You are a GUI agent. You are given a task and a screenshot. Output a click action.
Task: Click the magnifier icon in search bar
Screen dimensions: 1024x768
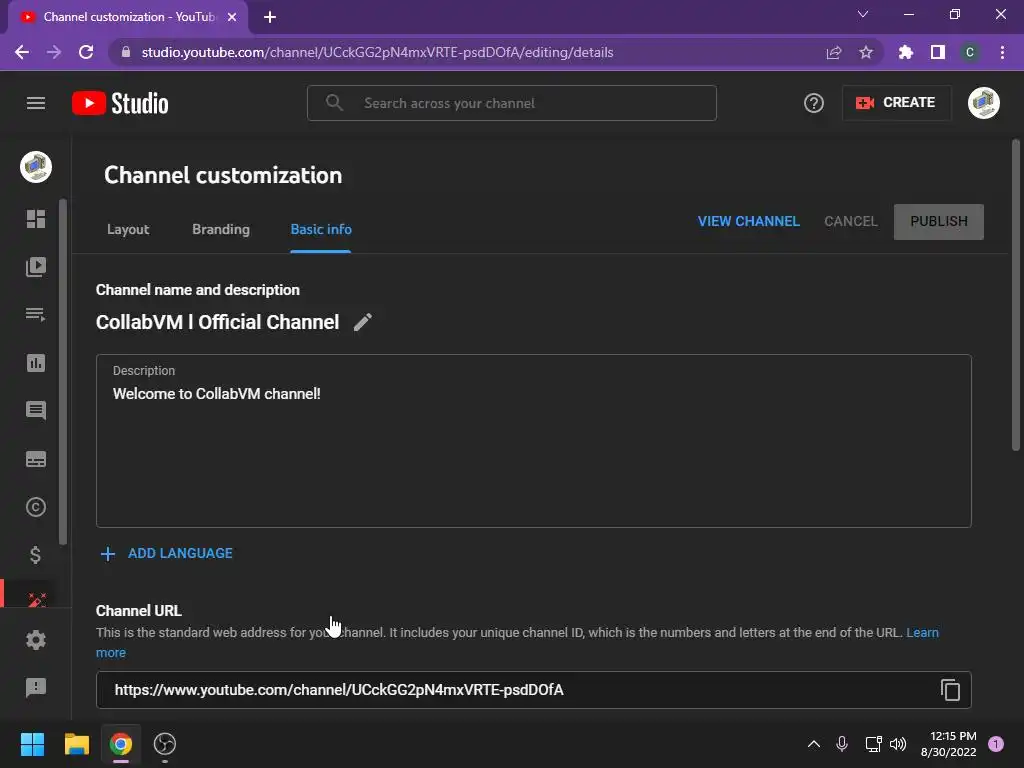coord(334,103)
